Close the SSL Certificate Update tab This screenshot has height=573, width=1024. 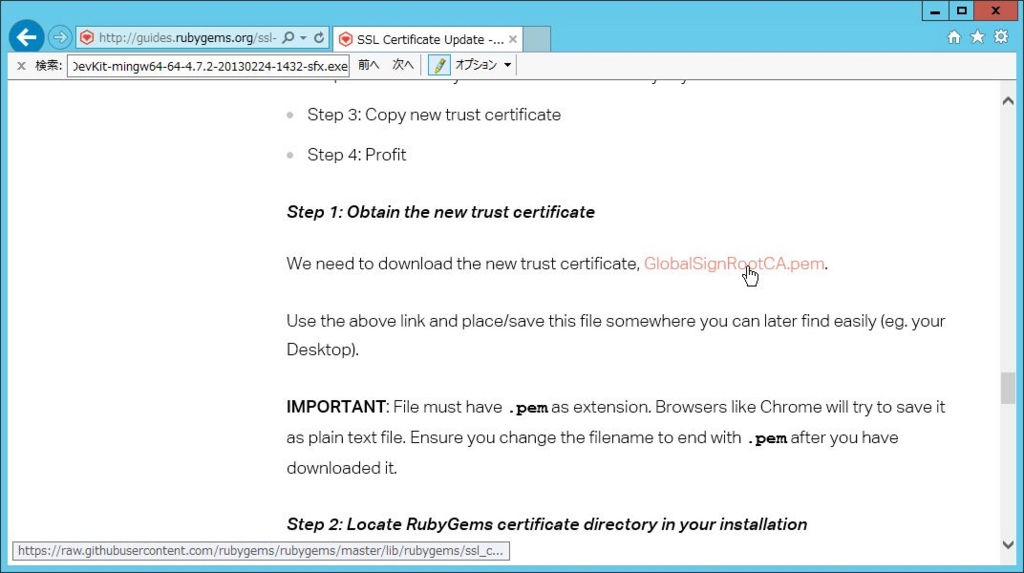coord(513,39)
